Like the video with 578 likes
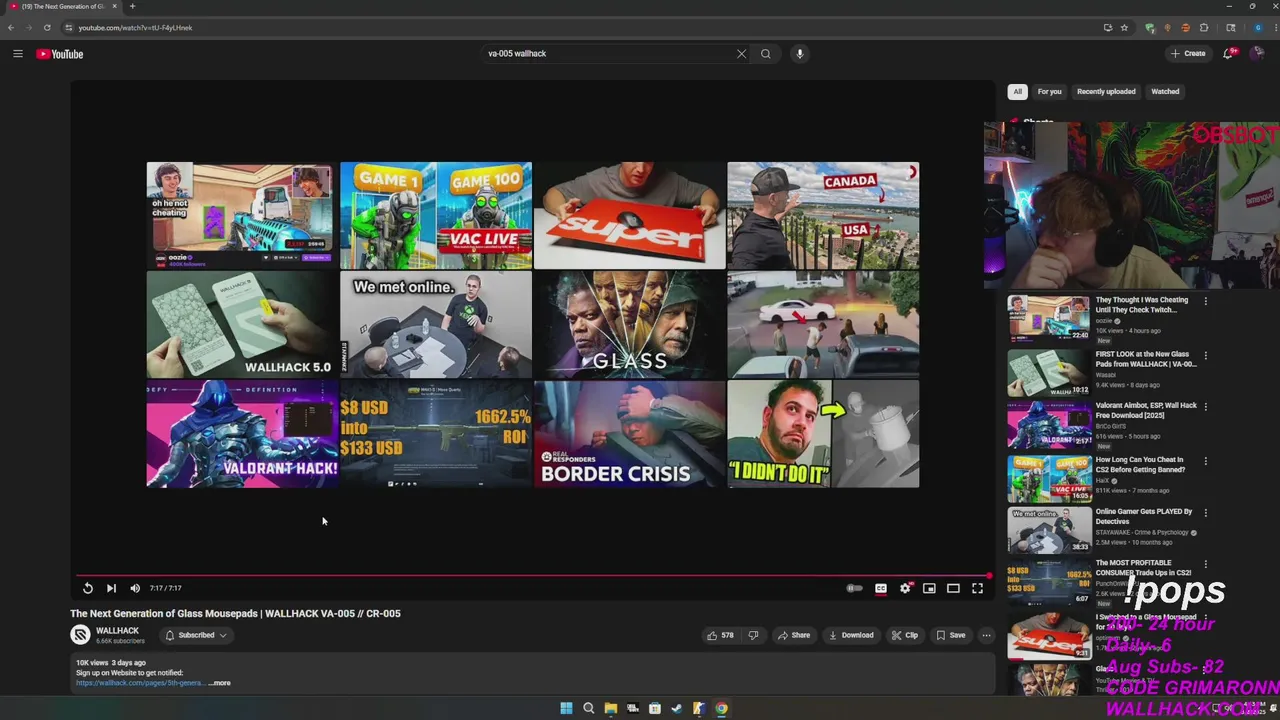 pyautogui.click(x=720, y=635)
